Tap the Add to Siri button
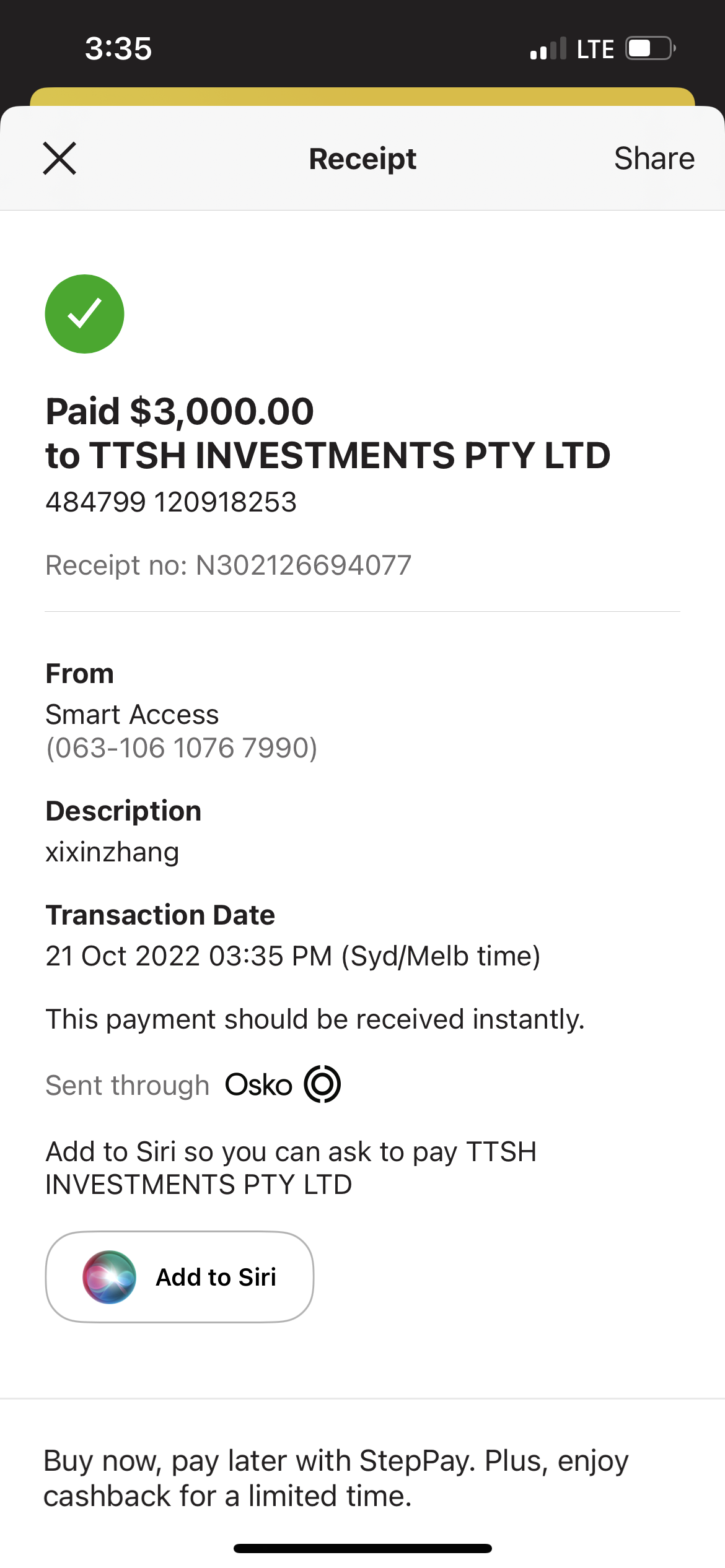This screenshot has height=1568, width=725. pos(180,1277)
